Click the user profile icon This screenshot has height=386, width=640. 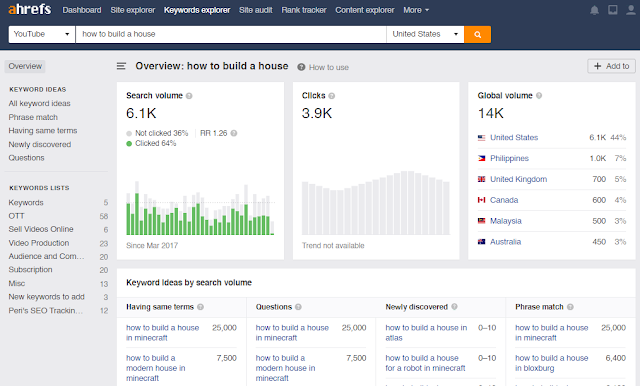click(631, 10)
